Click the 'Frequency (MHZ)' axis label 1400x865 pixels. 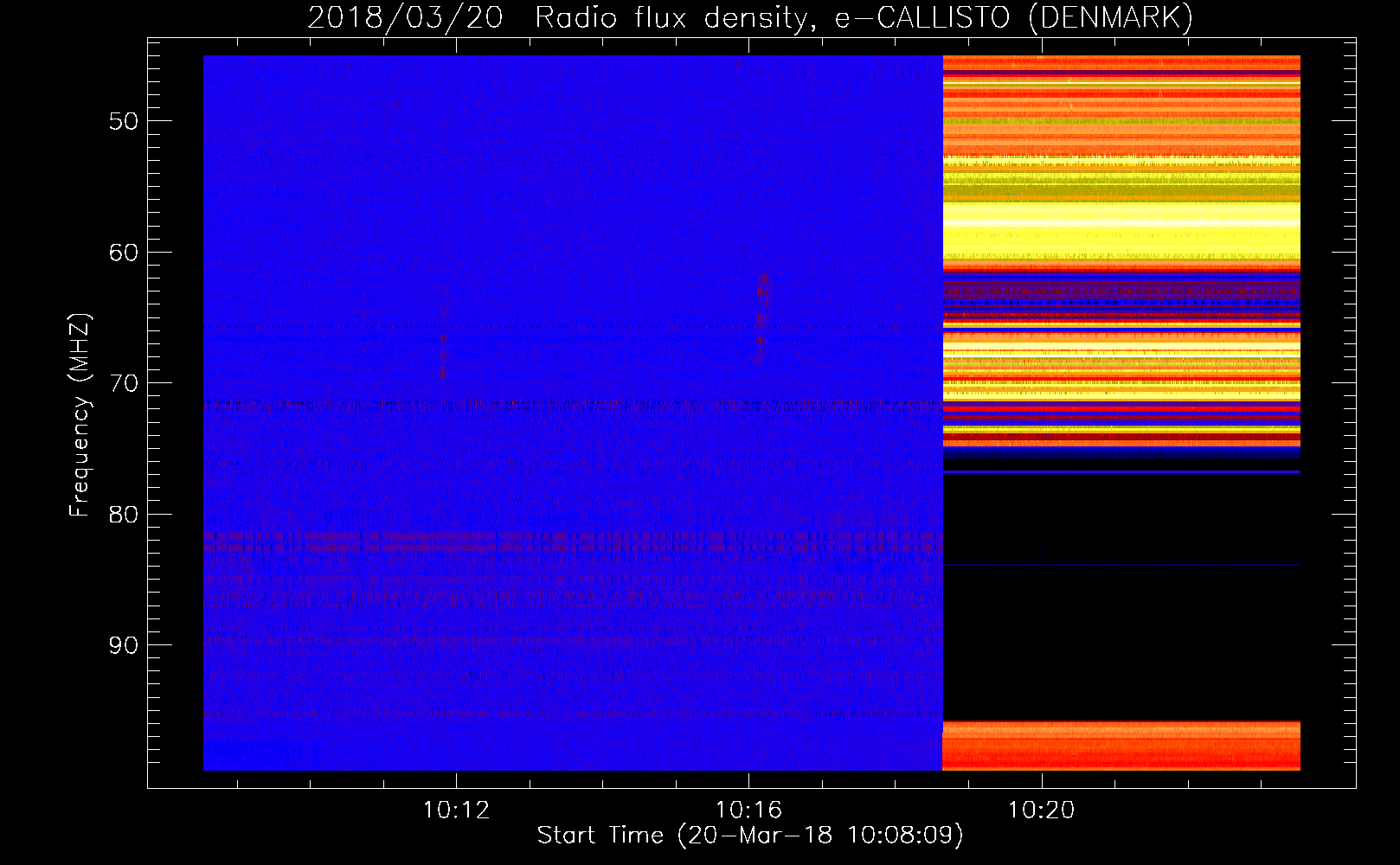(80, 414)
